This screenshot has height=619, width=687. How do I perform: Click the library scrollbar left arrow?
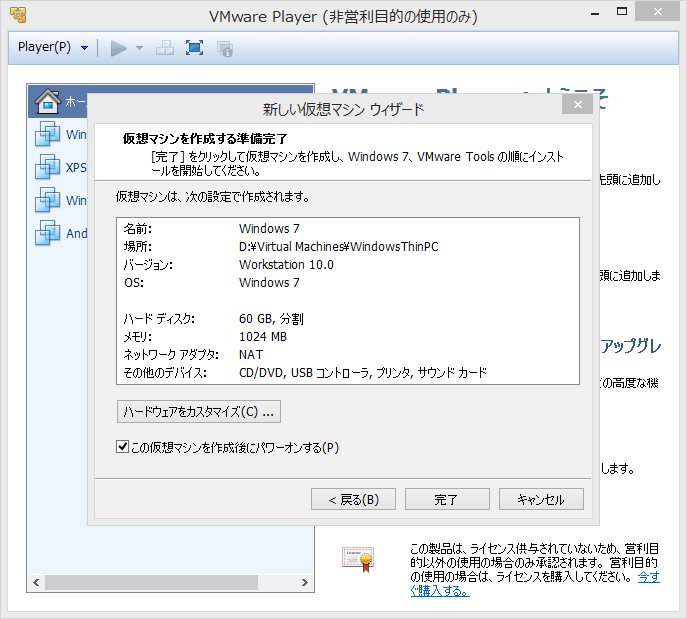tap(36, 582)
